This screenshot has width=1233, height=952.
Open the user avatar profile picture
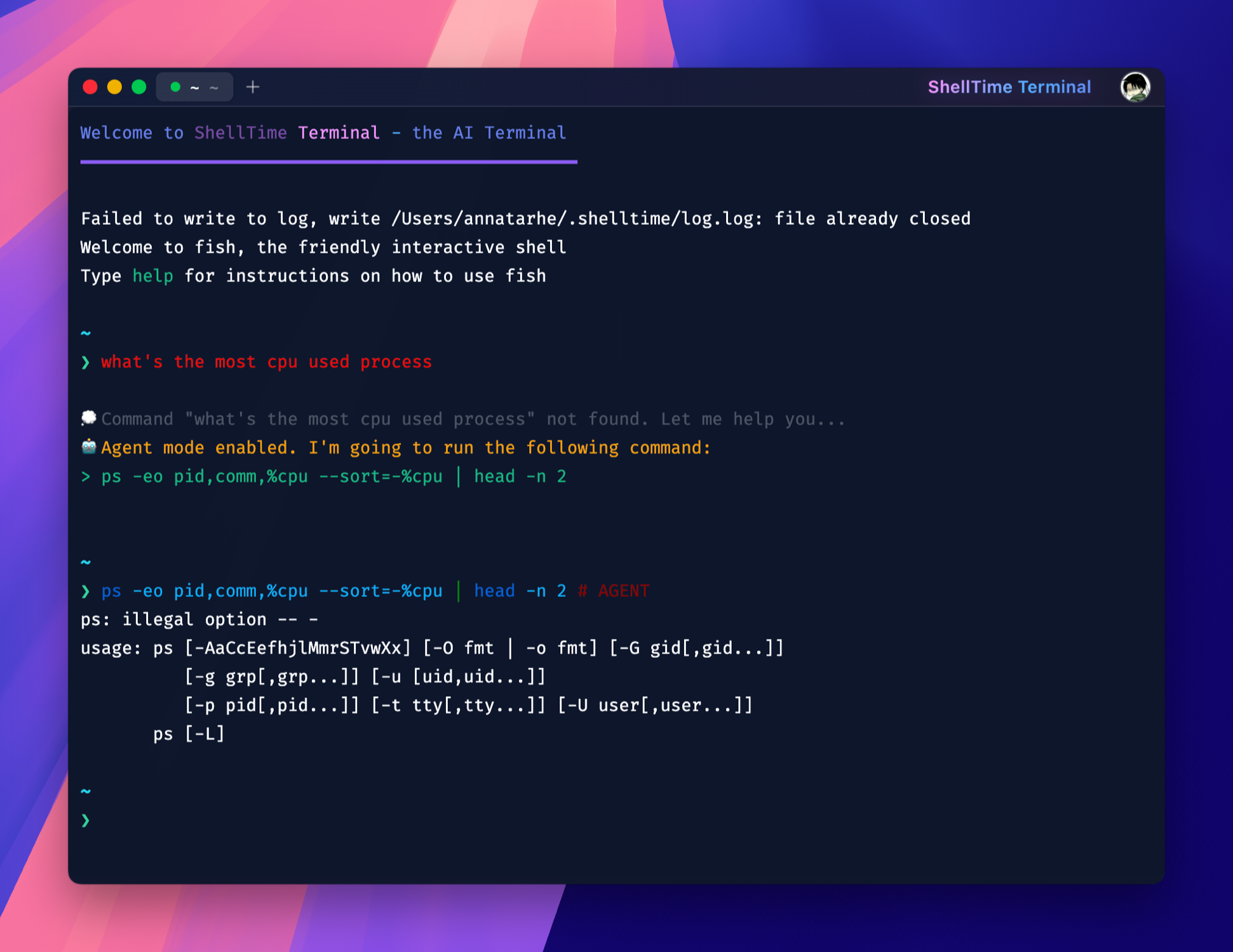click(1135, 87)
